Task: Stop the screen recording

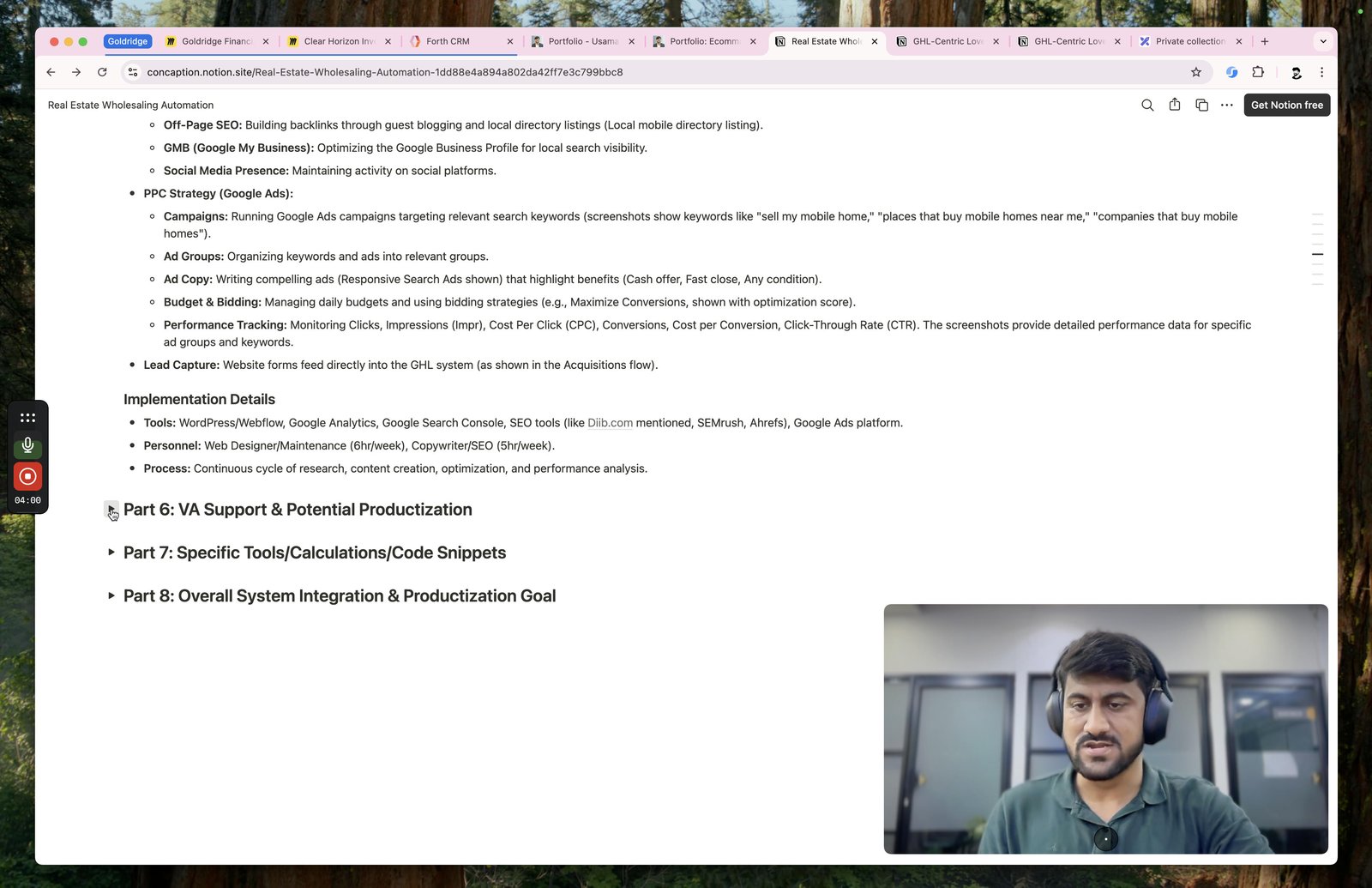Action: tap(27, 476)
